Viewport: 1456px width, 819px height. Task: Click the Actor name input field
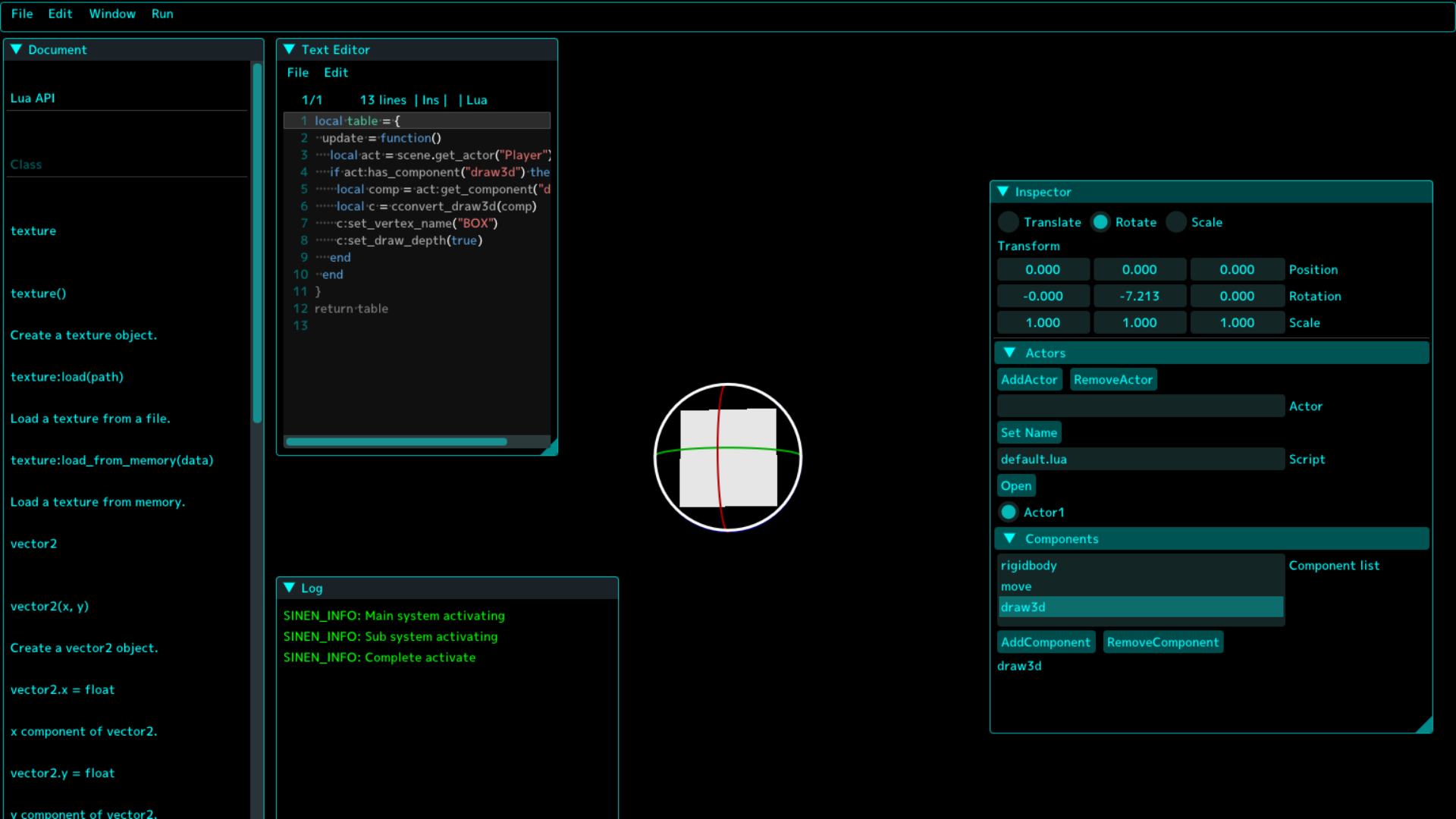[1141, 406]
